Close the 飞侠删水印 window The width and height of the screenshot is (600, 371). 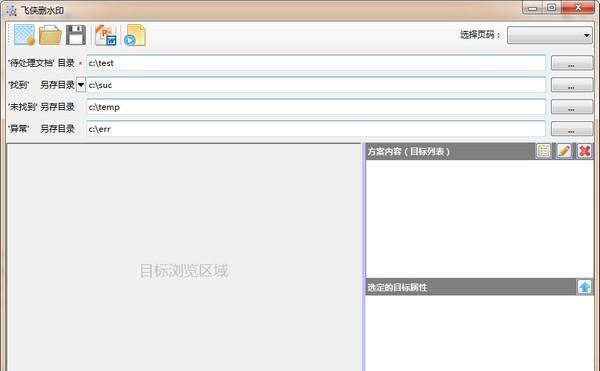click(578, 8)
